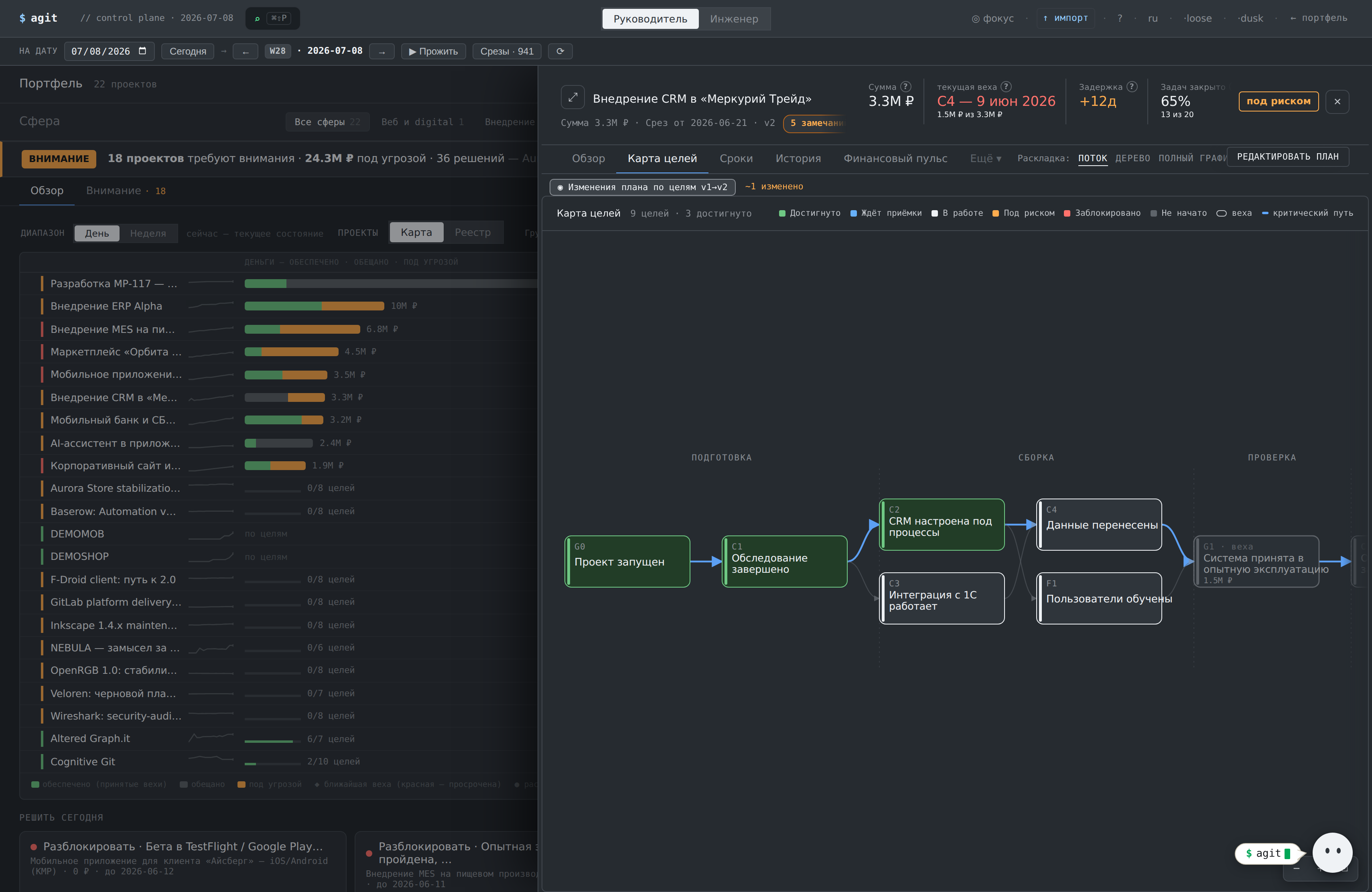Select the Неделя range option
The image size is (1372, 892).
pos(148,233)
